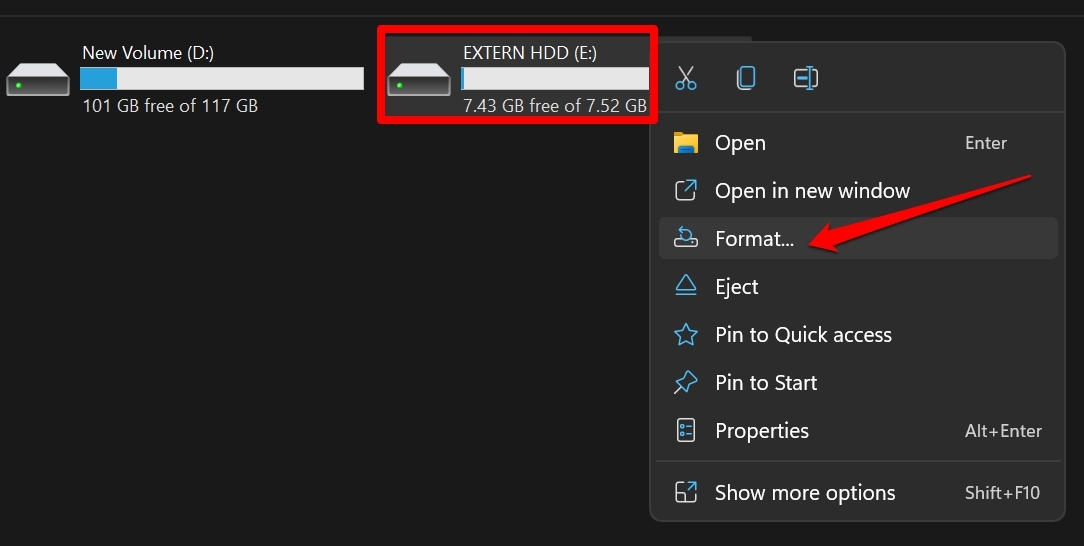Click the New Volume (D:) label

click(148, 53)
